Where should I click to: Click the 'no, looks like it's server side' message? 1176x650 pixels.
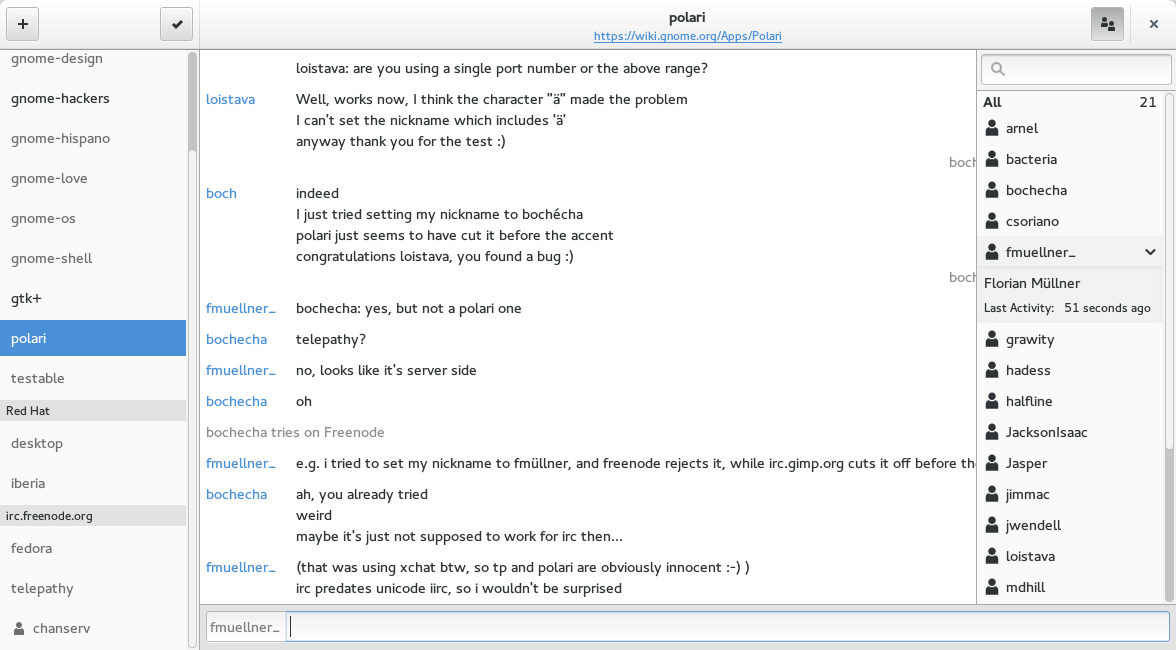(386, 370)
